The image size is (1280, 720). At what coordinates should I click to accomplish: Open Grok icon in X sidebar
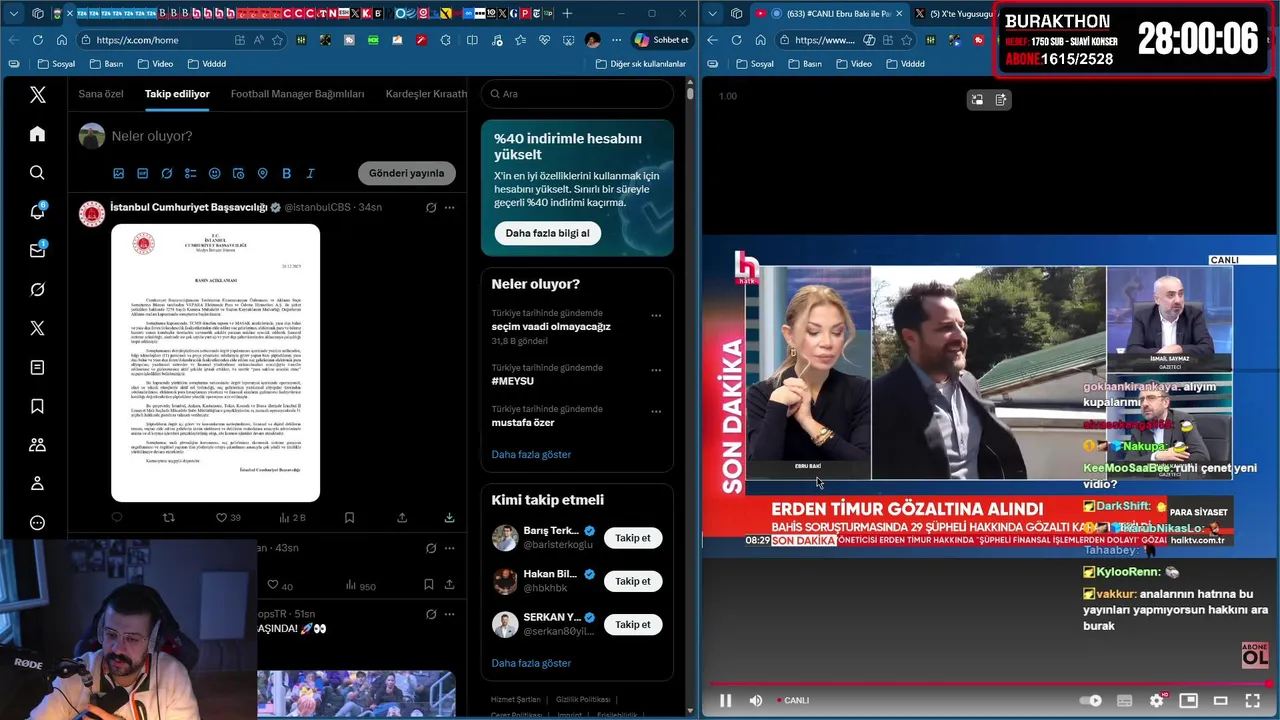pos(37,289)
